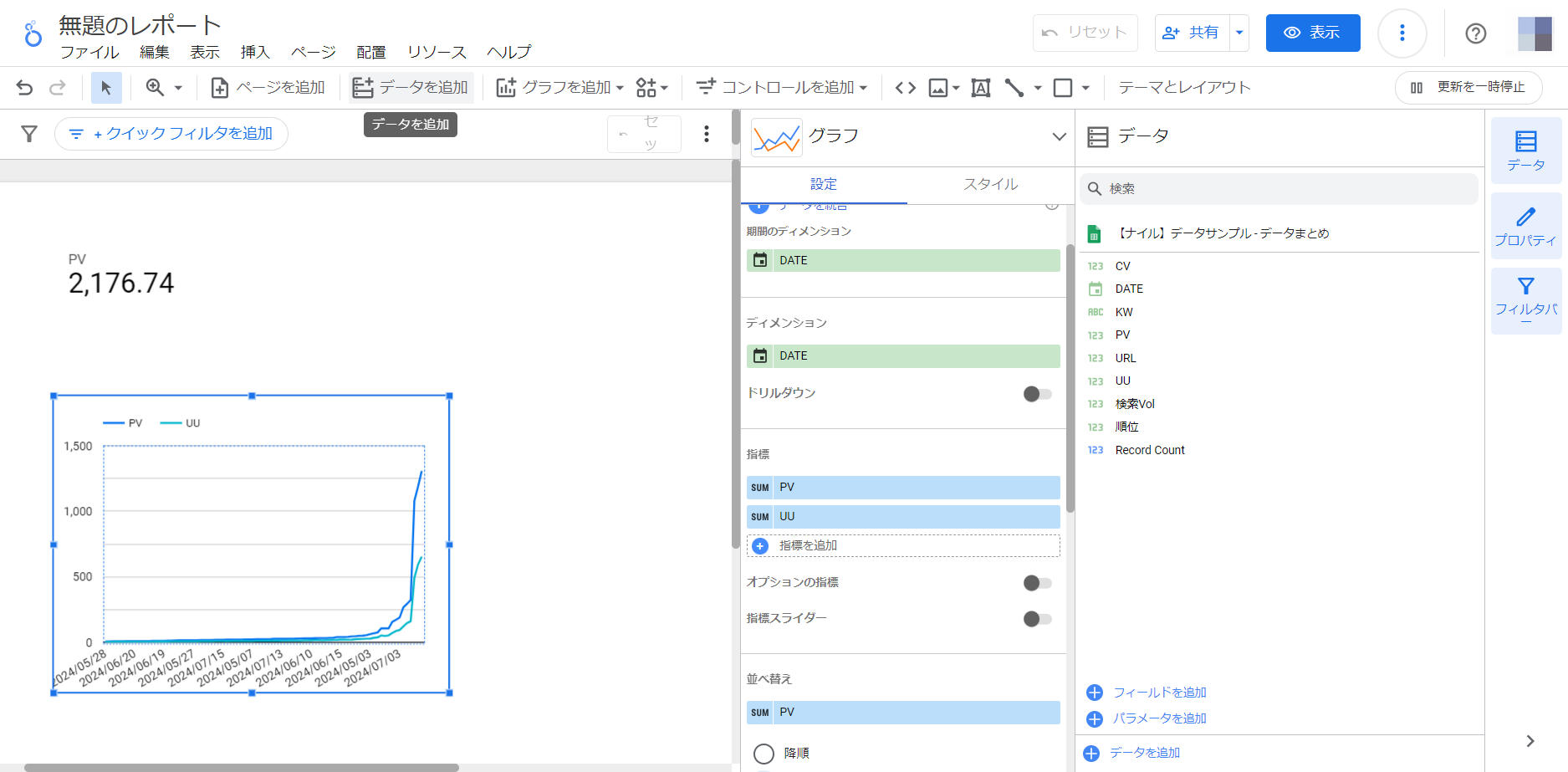
Task: Switch to the 設定 tab
Action: [824, 185]
